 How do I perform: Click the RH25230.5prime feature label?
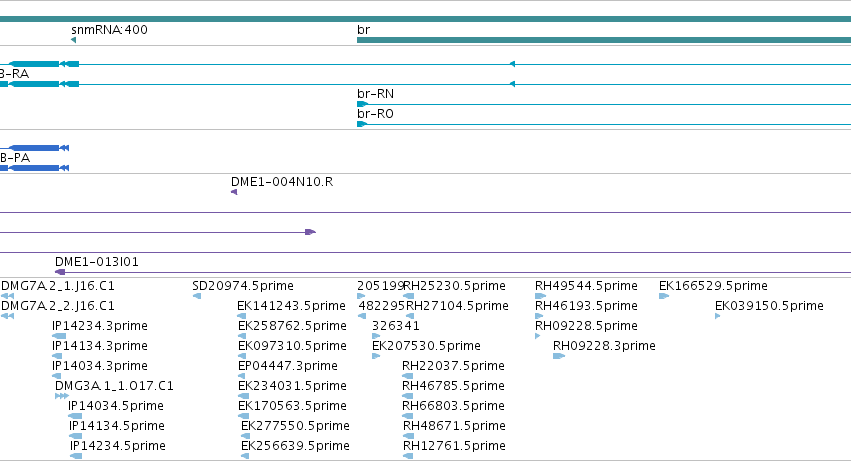click(454, 286)
